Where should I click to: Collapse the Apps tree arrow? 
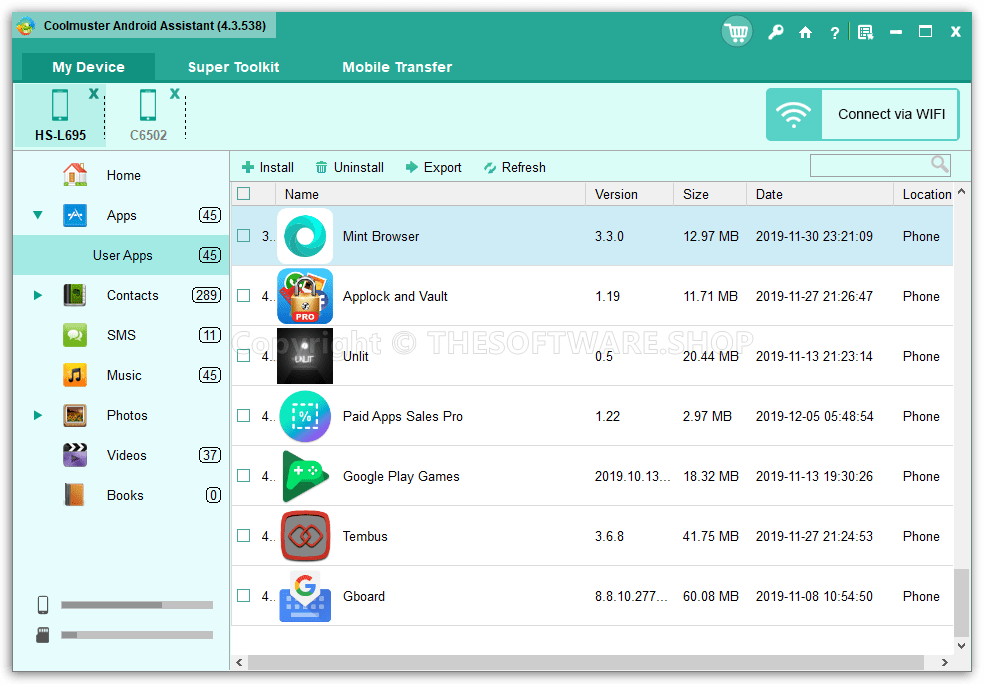pyautogui.click(x=38, y=215)
